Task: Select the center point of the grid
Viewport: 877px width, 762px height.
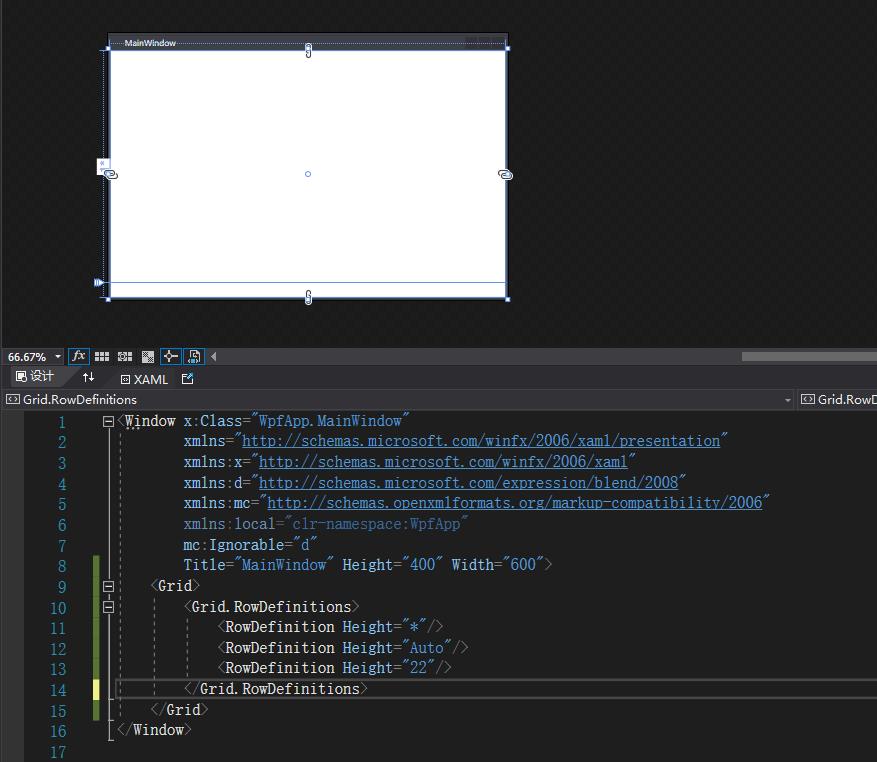Action: (308, 174)
